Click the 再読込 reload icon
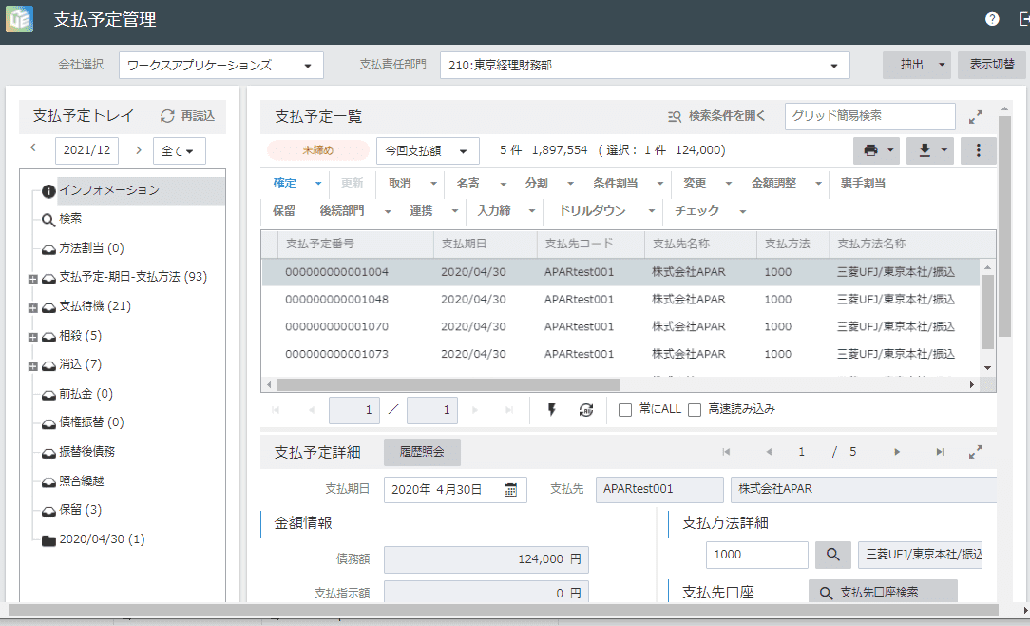 [x=168, y=116]
